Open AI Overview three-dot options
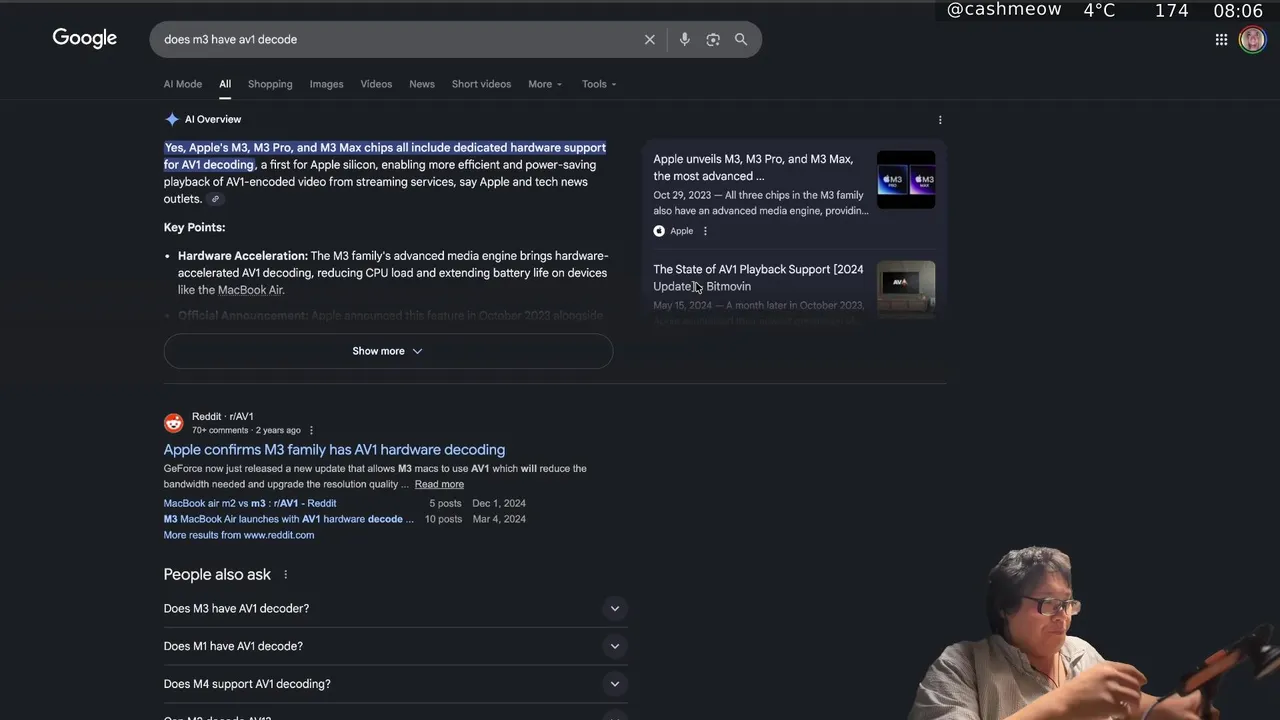Viewport: 1280px width, 720px height. [x=940, y=120]
